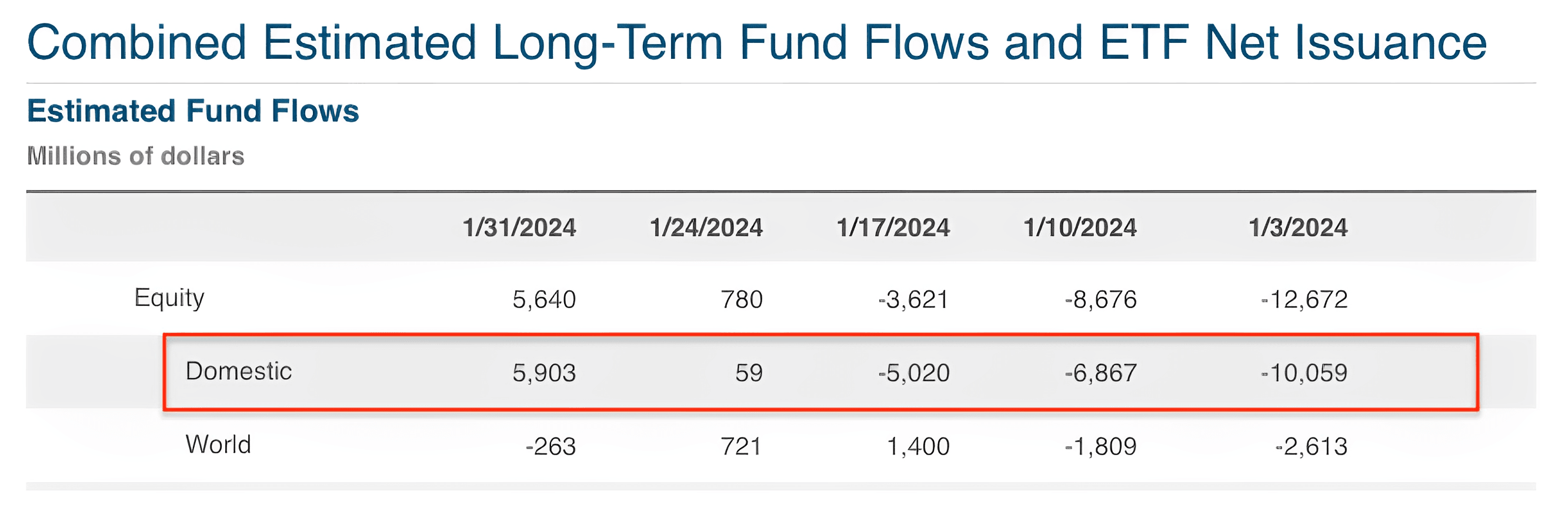Click the Equity row label

tap(169, 298)
